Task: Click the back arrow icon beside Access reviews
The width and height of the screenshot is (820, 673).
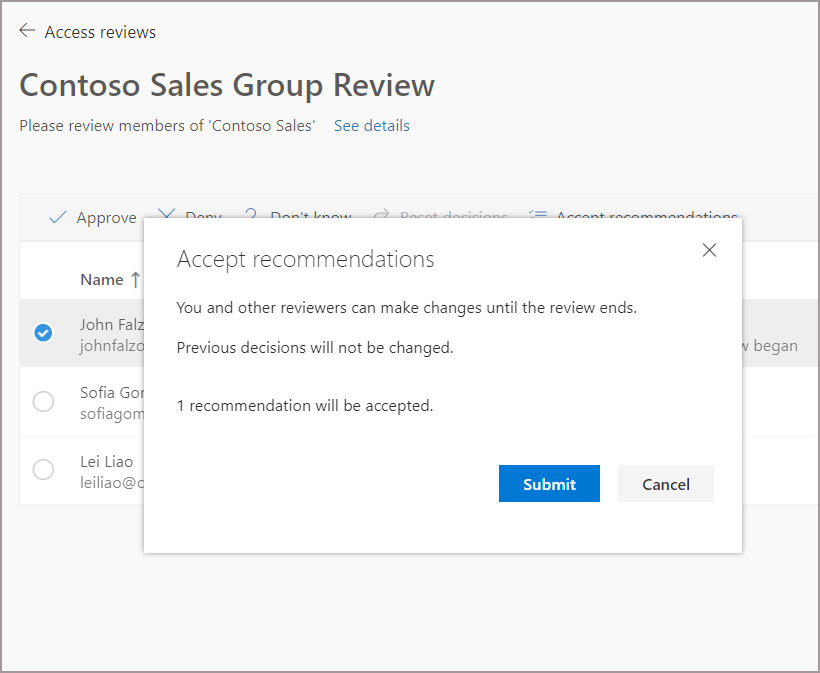Action: [x=27, y=31]
